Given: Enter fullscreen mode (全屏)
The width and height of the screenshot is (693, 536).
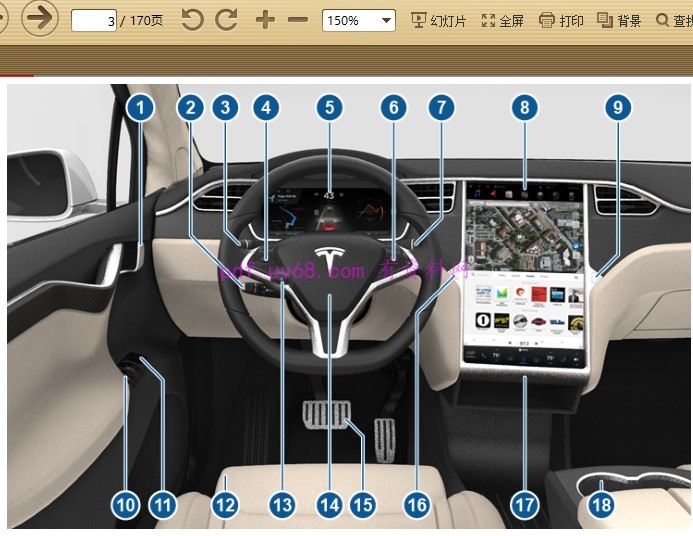Looking at the screenshot, I should coord(502,20).
